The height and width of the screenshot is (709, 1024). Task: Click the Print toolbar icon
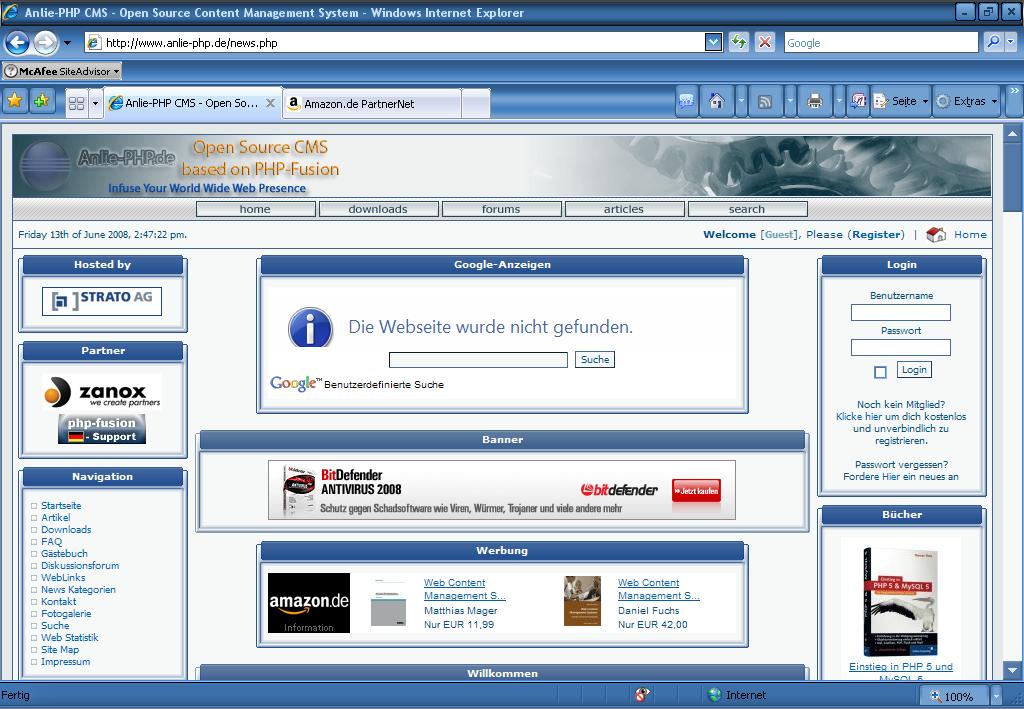[x=814, y=101]
